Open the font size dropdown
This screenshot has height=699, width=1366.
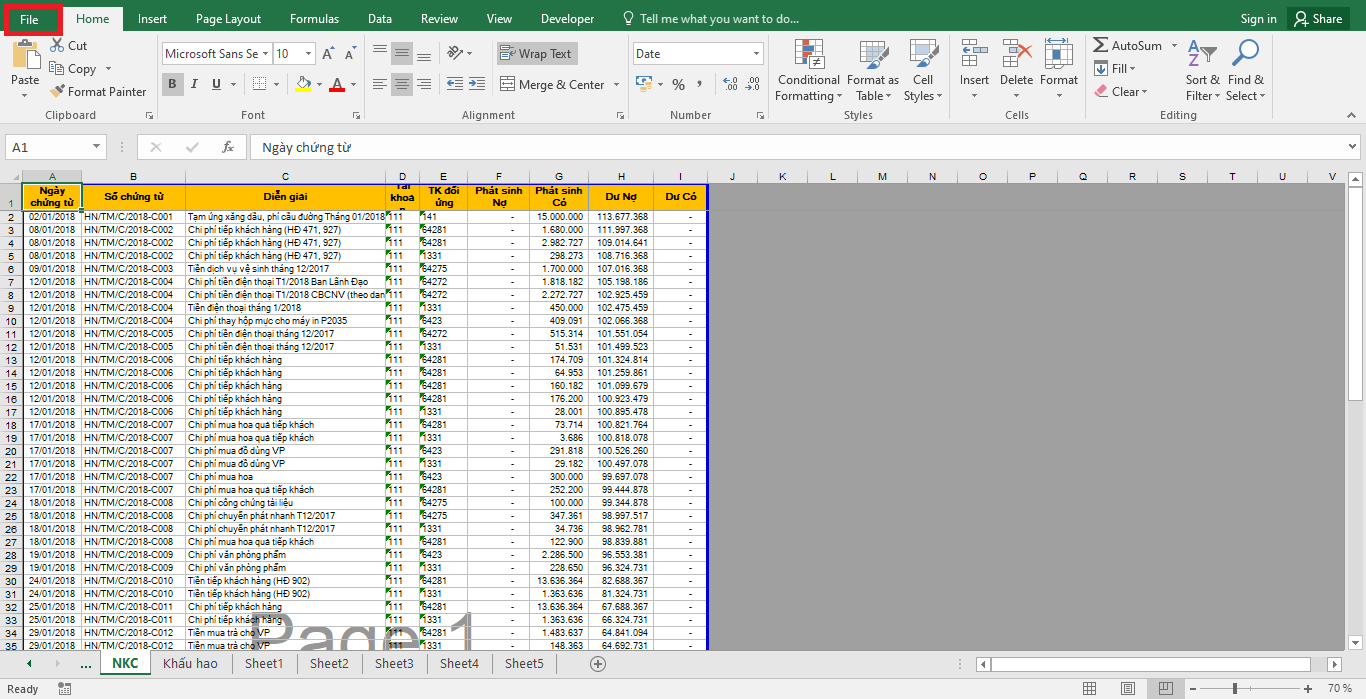click(x=308, y=54)
